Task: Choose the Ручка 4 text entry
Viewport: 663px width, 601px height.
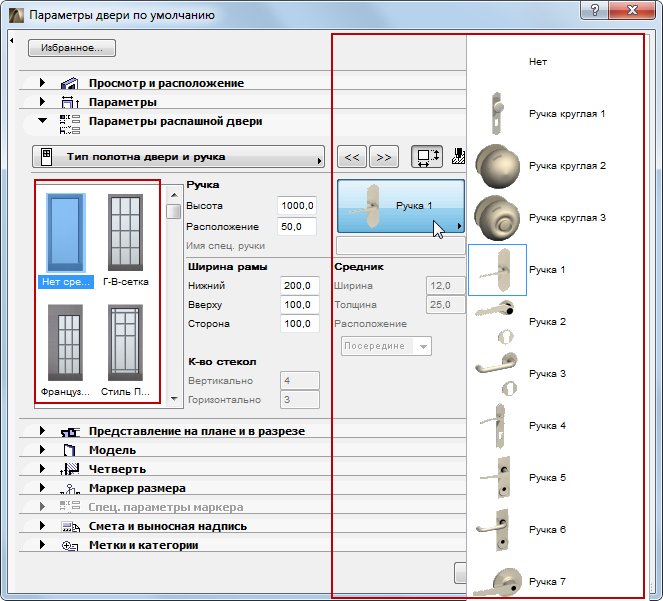Action: point(547,426)
